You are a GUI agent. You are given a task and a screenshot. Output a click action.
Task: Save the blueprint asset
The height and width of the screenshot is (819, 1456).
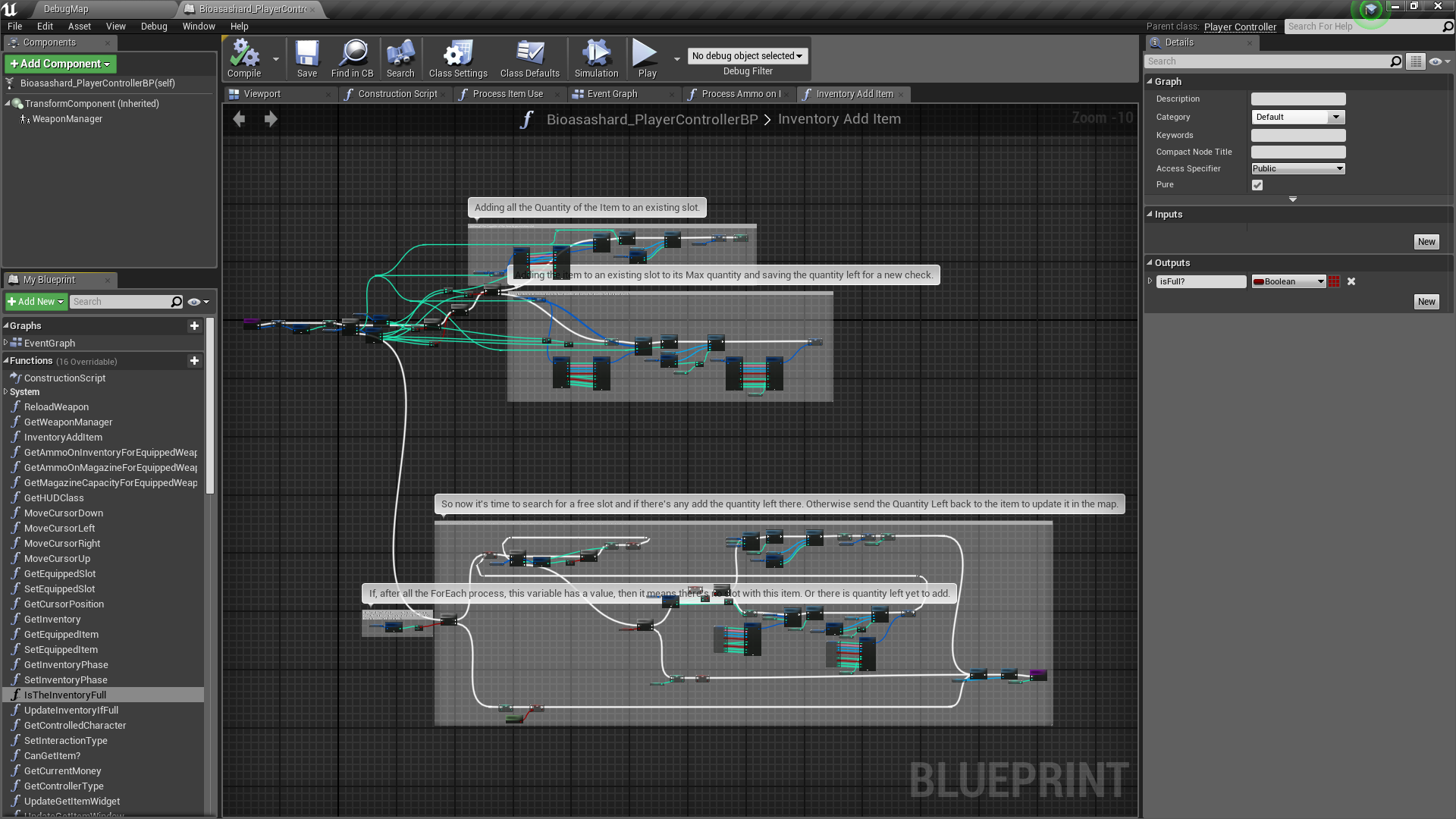307,58
